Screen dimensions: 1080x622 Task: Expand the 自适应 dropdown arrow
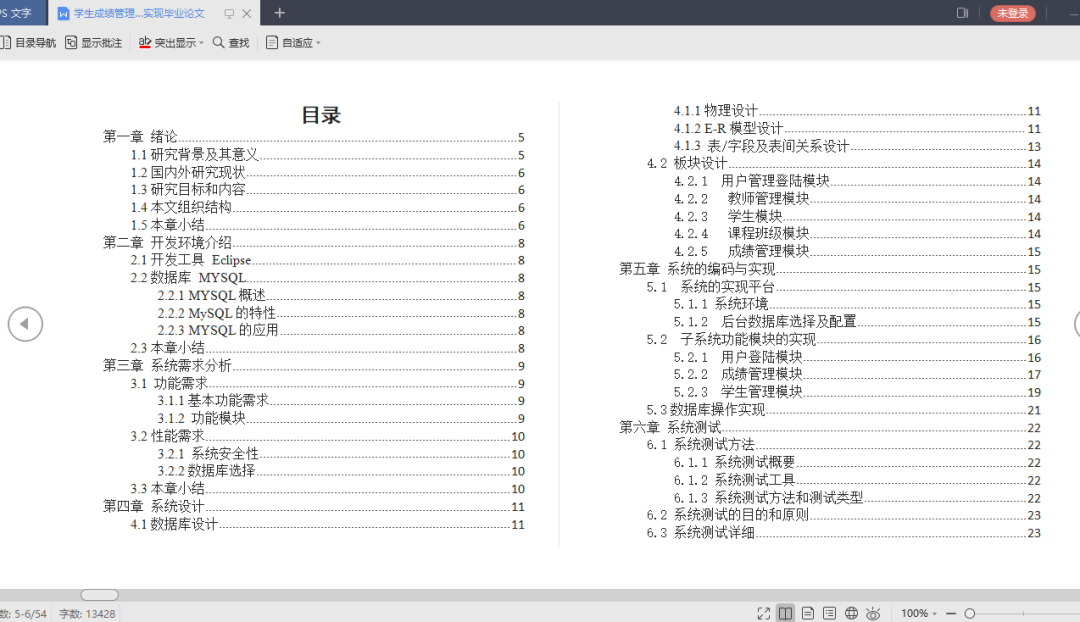pyautogui.click(x=318, y=43)
